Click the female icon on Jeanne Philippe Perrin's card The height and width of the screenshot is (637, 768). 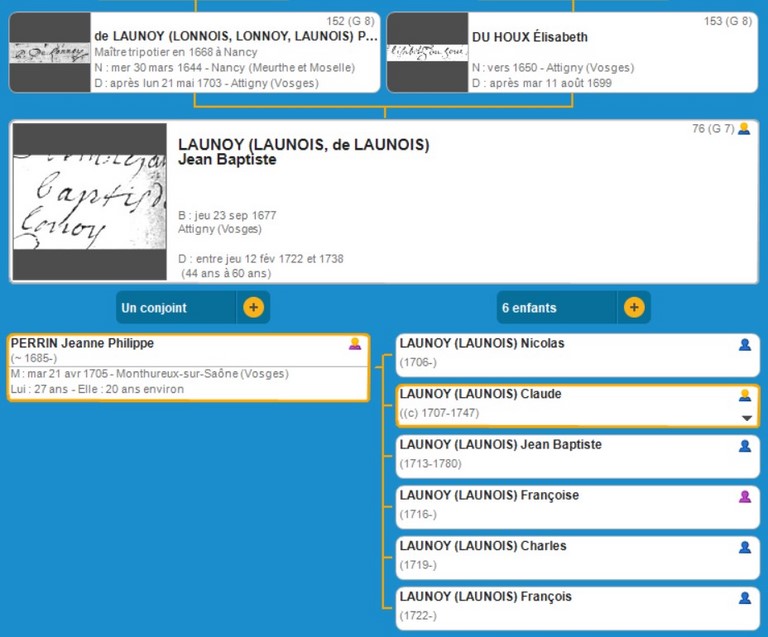coord(354,344)
